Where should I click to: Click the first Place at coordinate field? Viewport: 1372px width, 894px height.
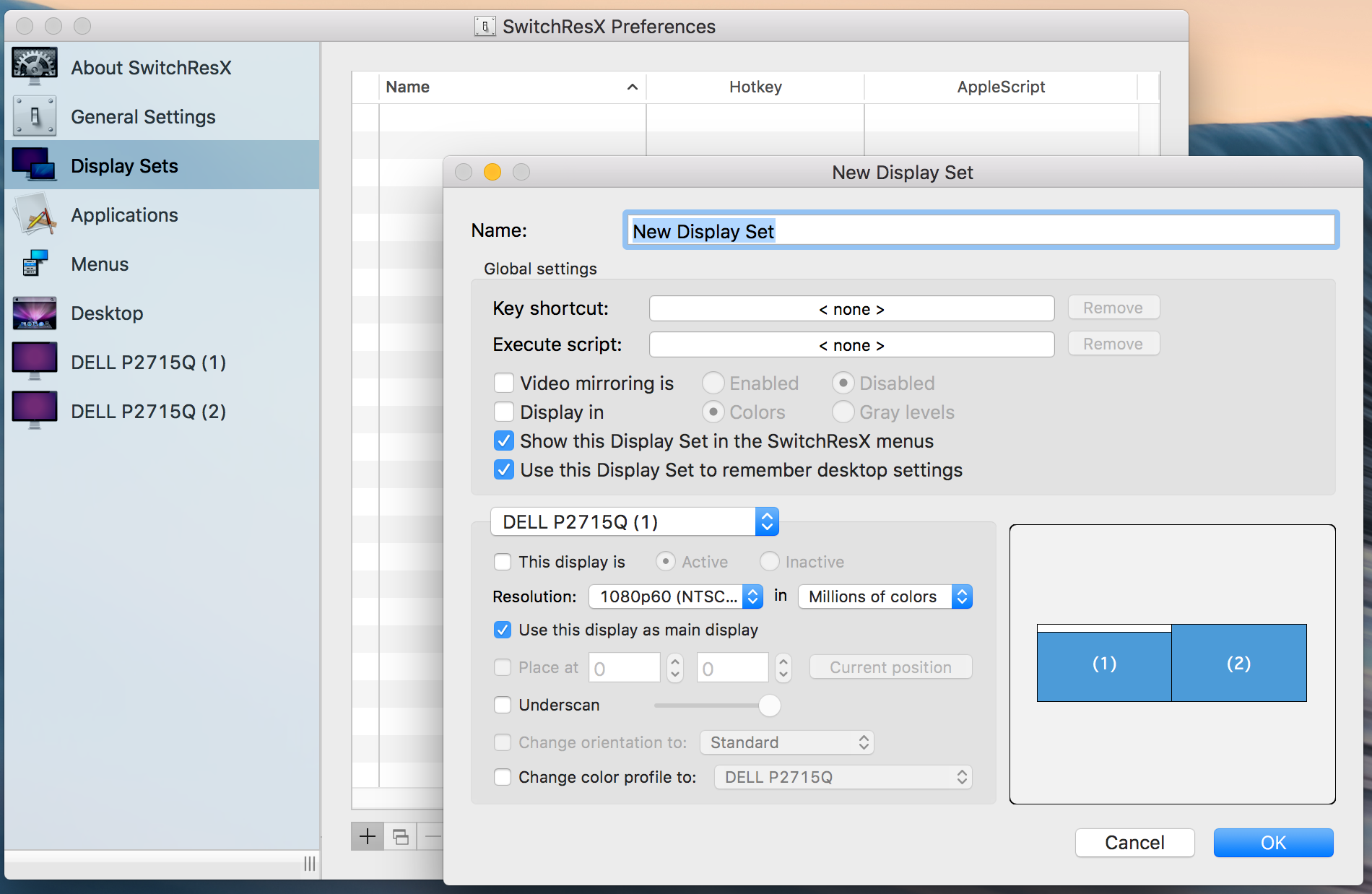point(625,668)
